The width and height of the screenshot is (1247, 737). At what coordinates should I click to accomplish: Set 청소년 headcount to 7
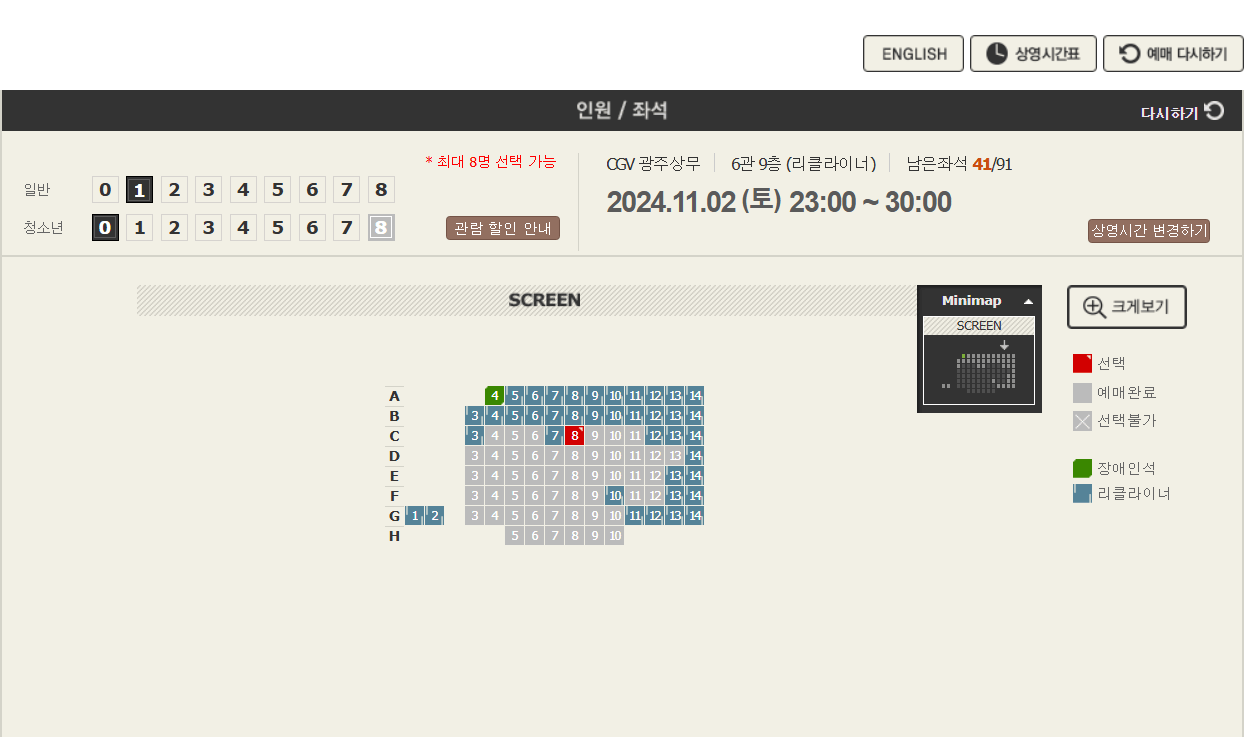pos(346,228)
